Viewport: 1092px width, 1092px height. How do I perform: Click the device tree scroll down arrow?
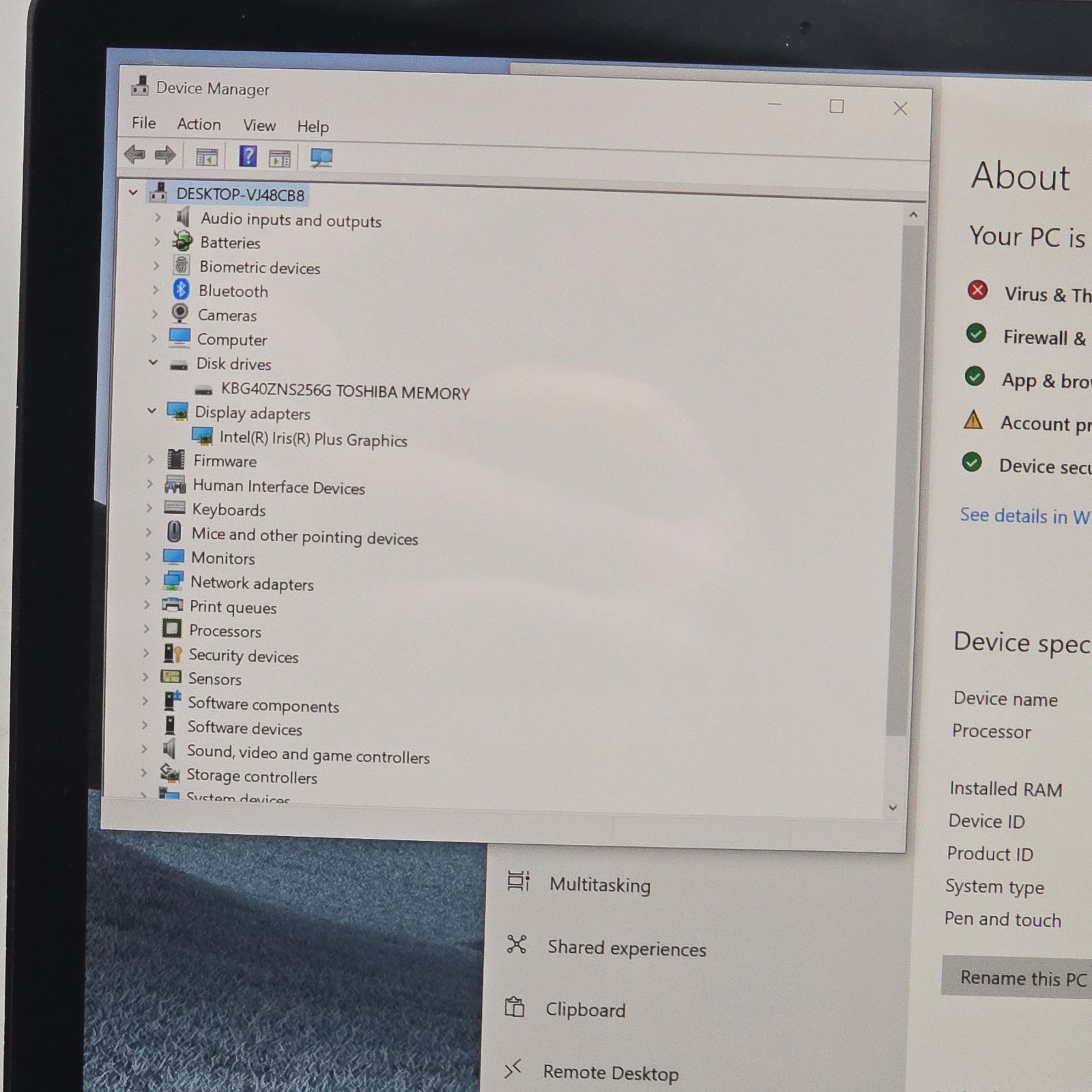(893, 808)
